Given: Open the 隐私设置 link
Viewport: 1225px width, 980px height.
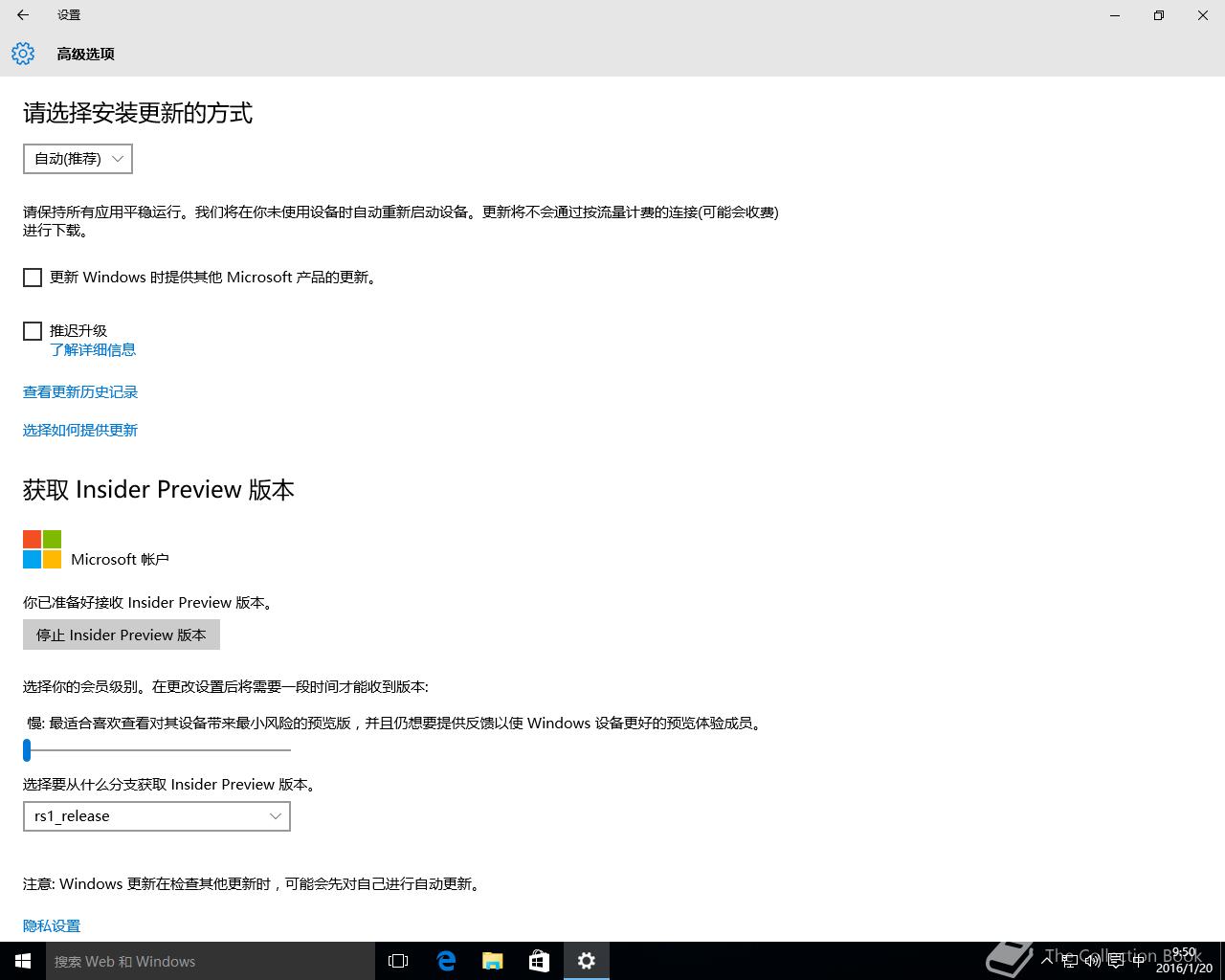Looking at the screenshot, I should pos(52,926).
